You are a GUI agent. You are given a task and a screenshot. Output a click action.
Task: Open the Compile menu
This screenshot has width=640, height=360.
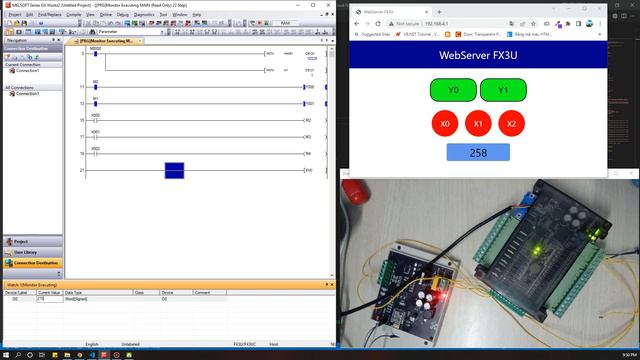tap(73, 15)
